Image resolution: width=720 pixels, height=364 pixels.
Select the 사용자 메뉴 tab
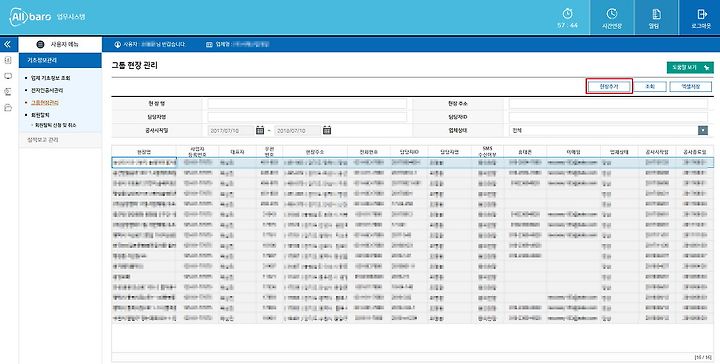point(60,45)
